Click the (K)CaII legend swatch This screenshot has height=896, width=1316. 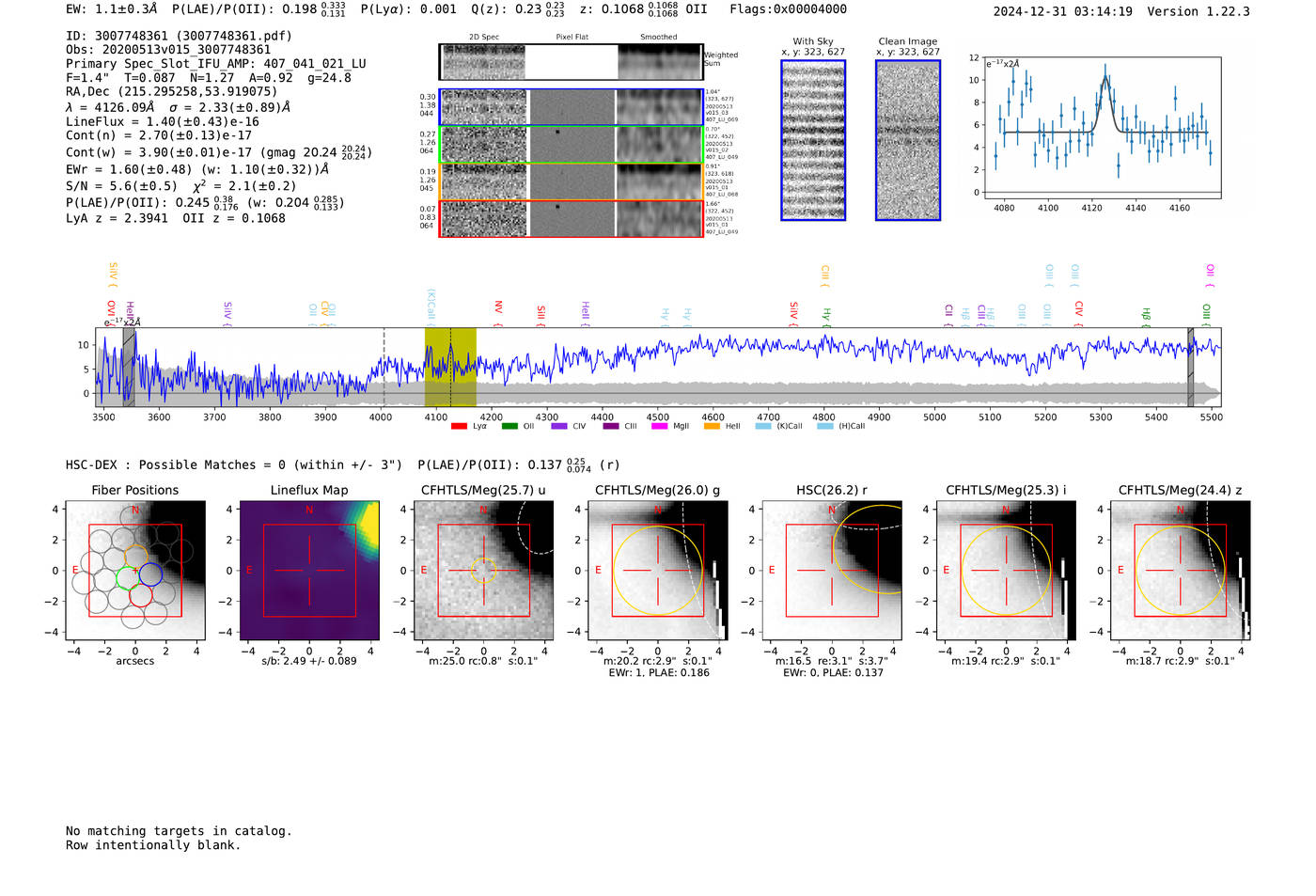pos(763,426)
